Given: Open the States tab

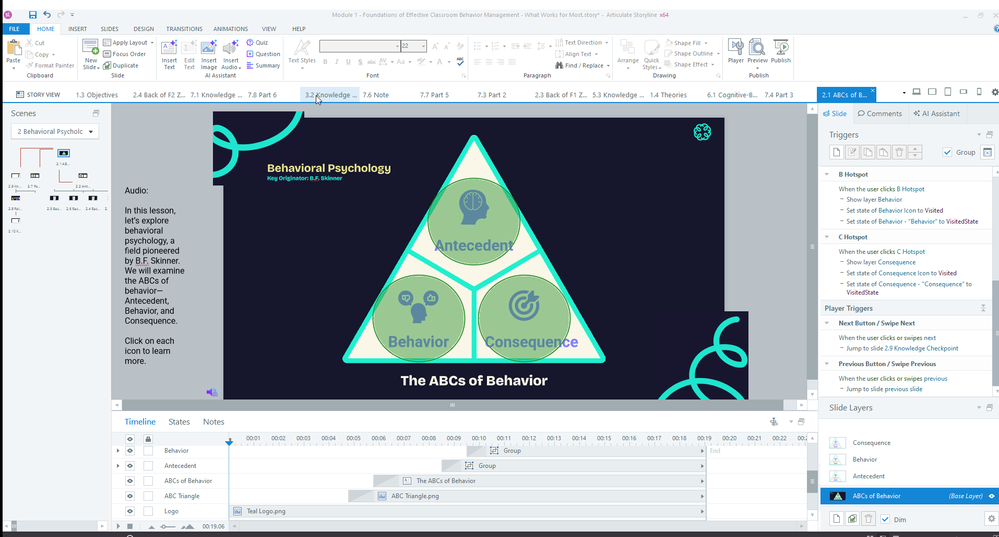Looking at the screenshot, I should tap(179, 422).
